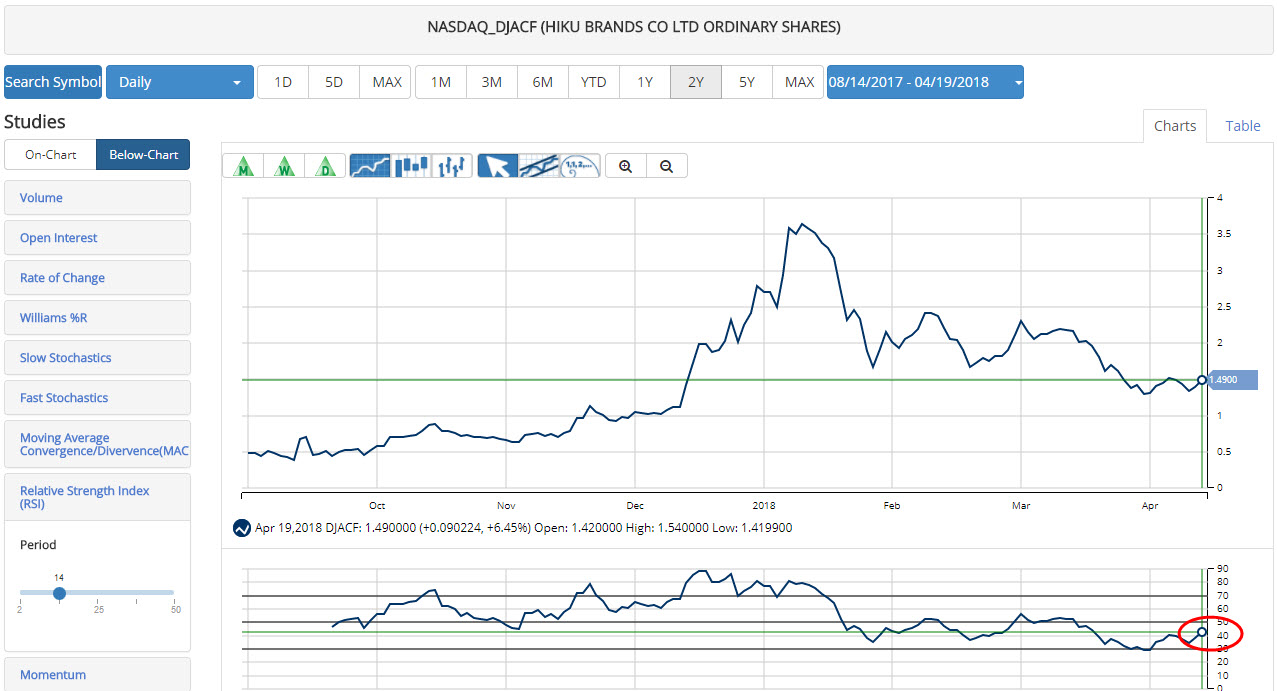This screenshot has height=691, width=1277.
Task: Select the 1D intraday range
Action: point(283,82)
